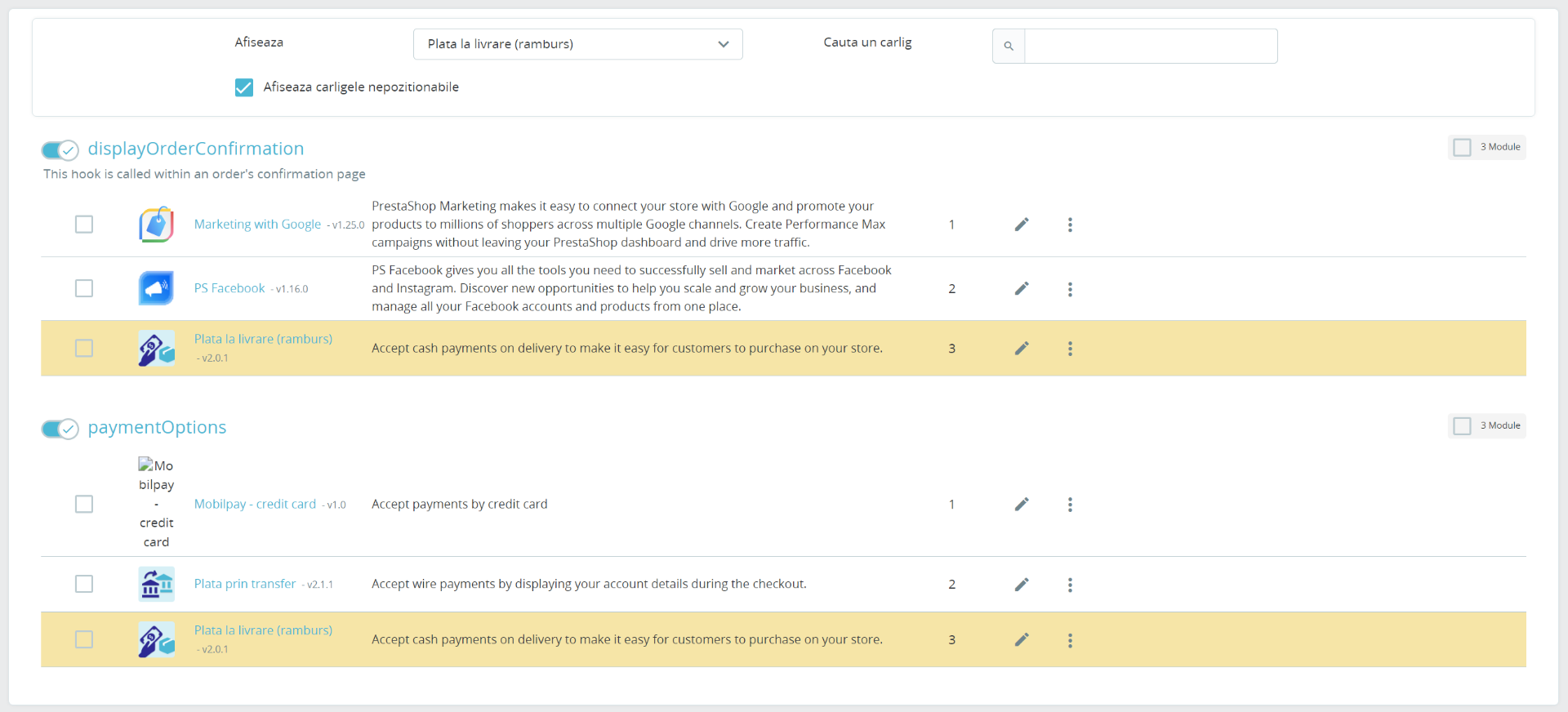Select all 3 modules in paymentOptions
Image resolution: width=1568 pixels, height=712 pixels.
coord(1462,426)
